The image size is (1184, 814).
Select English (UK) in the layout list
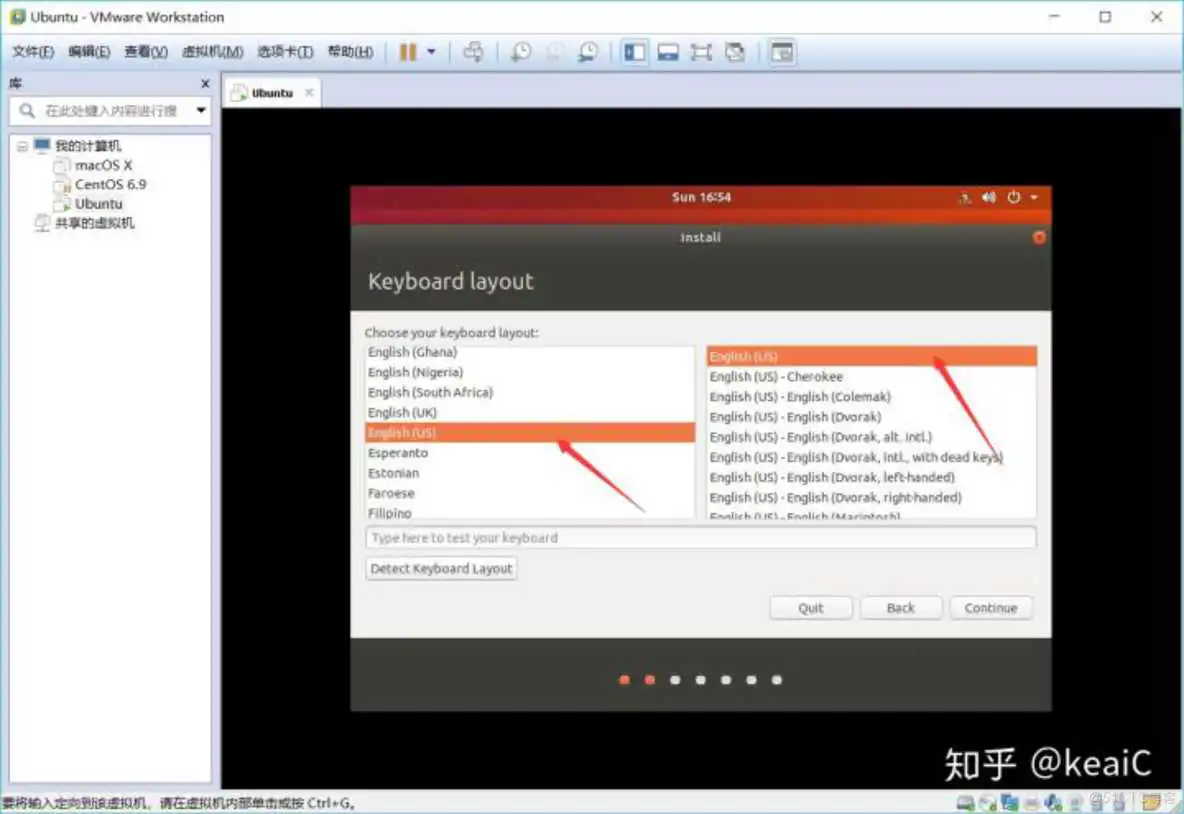(402, 412)
